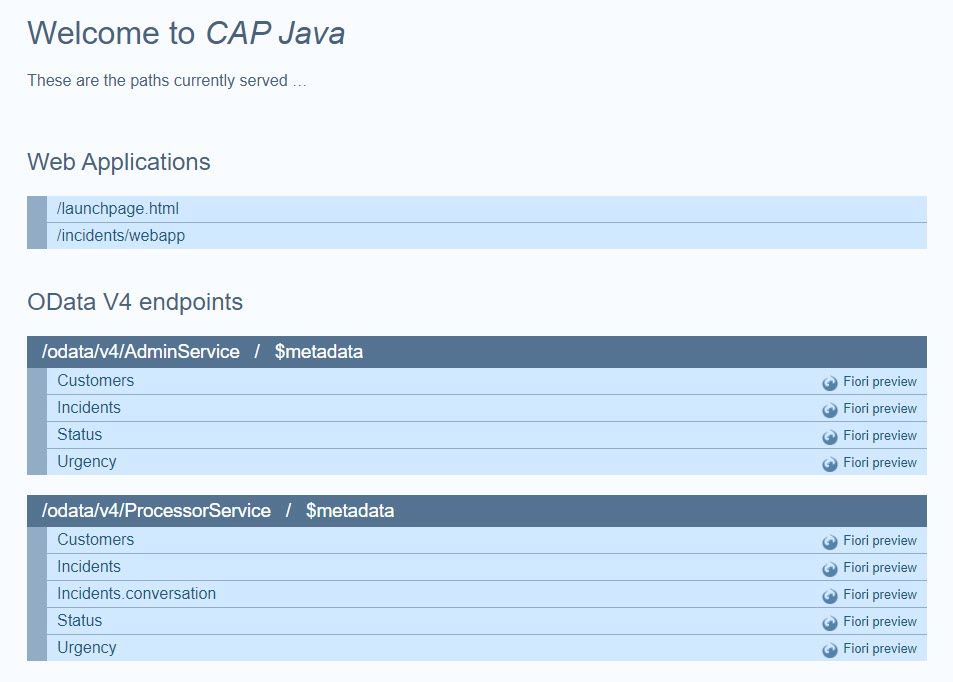Open Fiori preview text for ProcessorService Incidents

pyautogui.click(x=880, y=567)
